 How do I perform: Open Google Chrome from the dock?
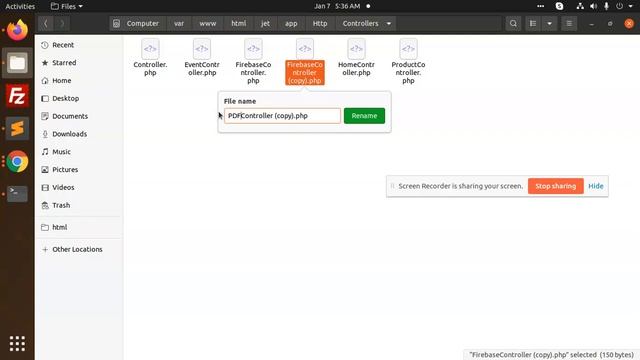point(17,162)
